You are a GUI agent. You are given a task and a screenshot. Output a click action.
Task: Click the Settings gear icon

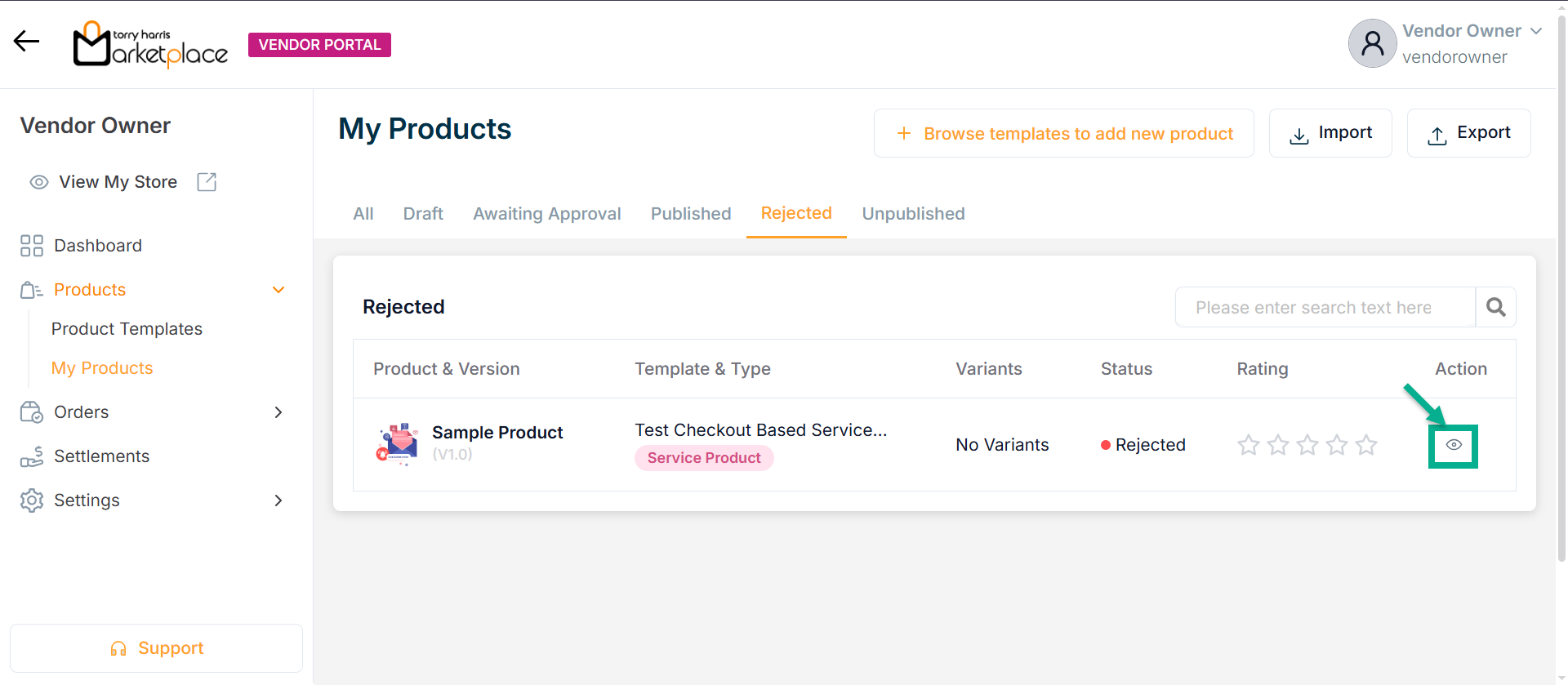(x=32, y=500)
